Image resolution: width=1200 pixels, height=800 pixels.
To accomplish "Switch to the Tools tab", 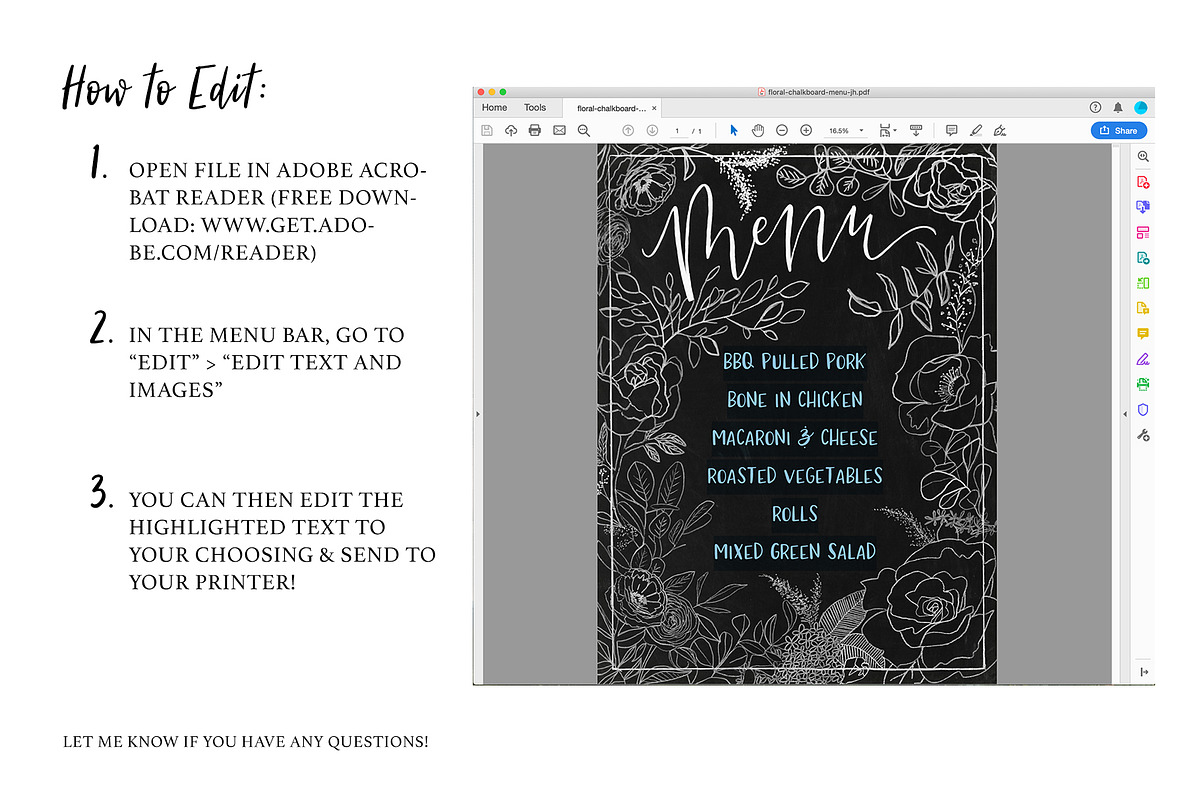I will click(x=535, y=107).
